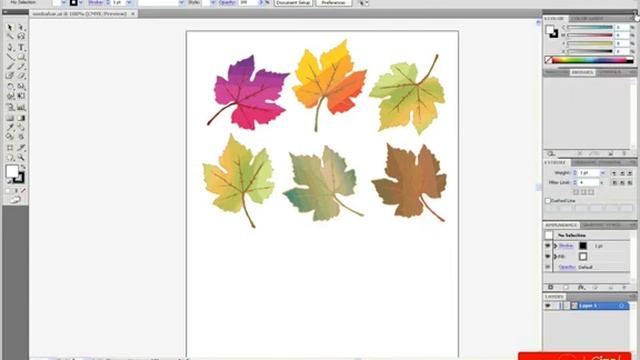The width and height of the screenshot is (640, 360).
Task: Close the open document tab
Action: pyautogui.click(x=133, y=14)
